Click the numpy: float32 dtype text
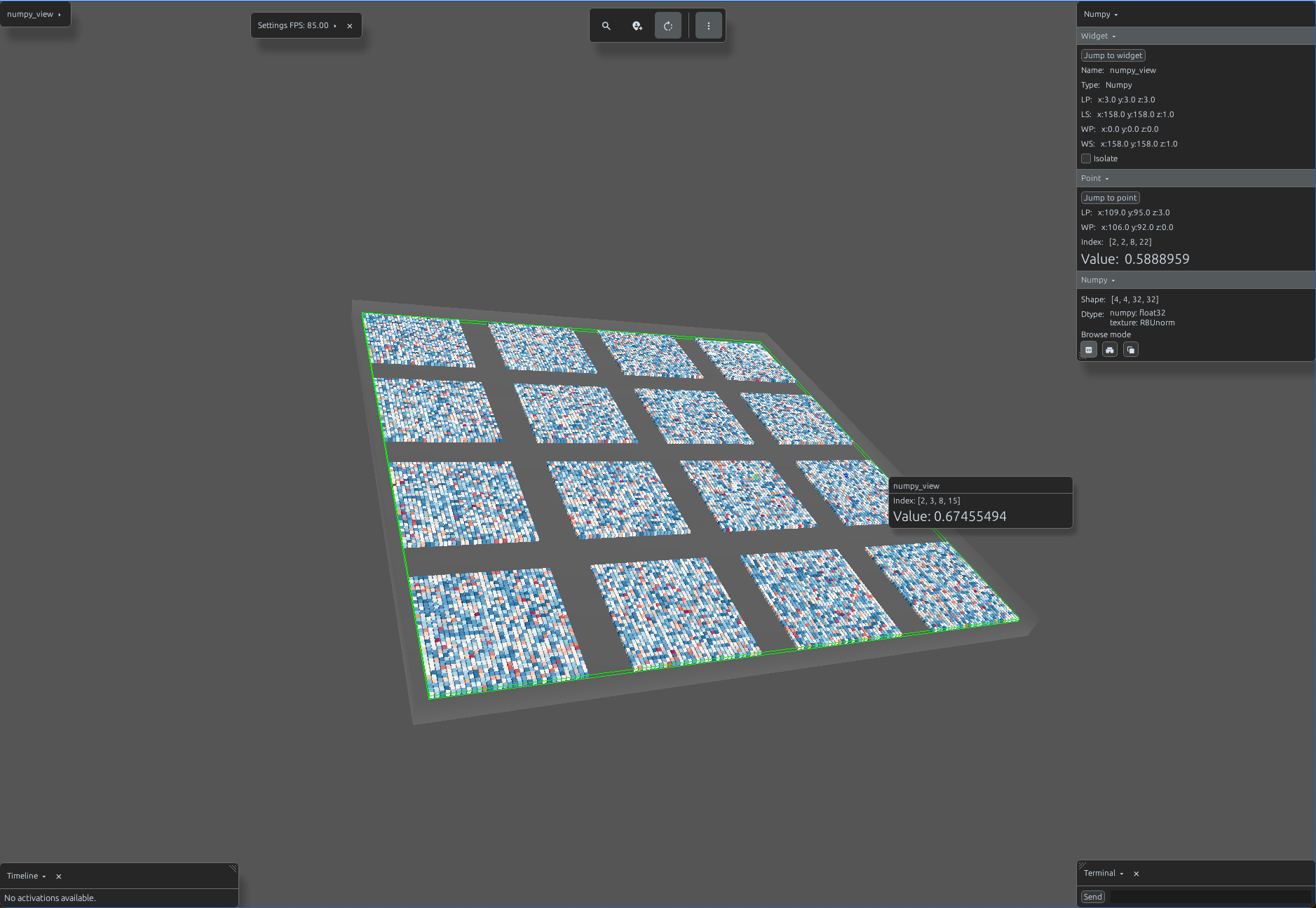The image size is (1316, 908). click(x=1137, y=313)
